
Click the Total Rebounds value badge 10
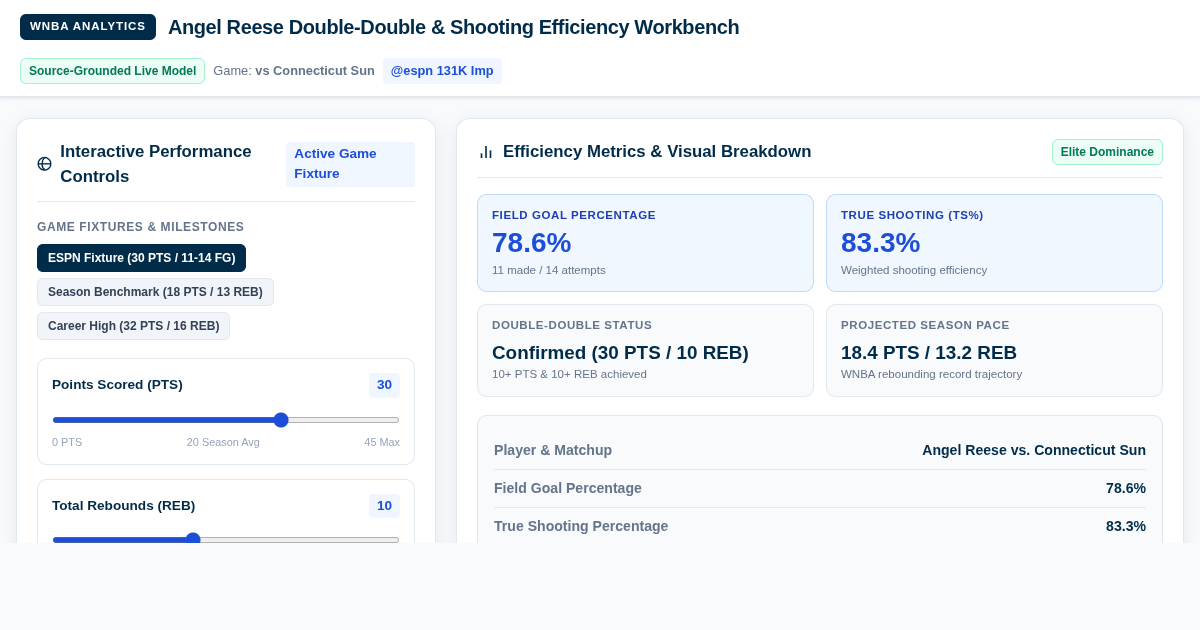384,506
